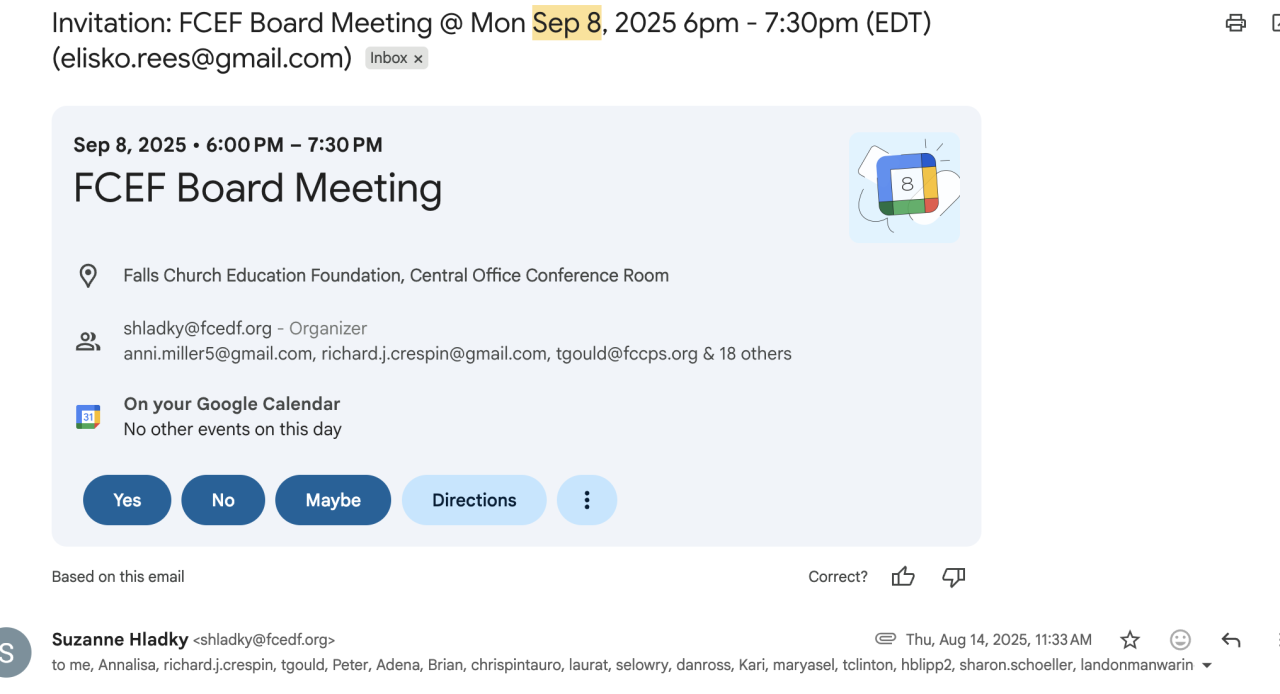Open the three-dot more options menu
This screenshot has width=1280, height=694.
[x=587, y=500]
